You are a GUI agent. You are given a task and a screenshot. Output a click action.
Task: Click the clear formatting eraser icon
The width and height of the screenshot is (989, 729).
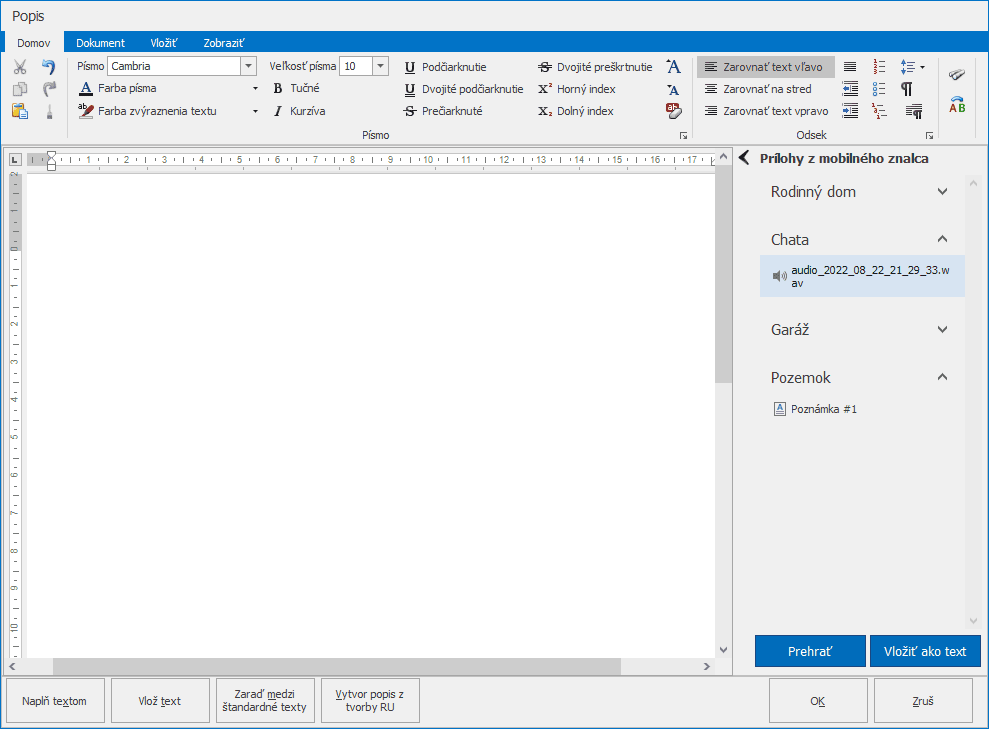click(x=673, y=111)
